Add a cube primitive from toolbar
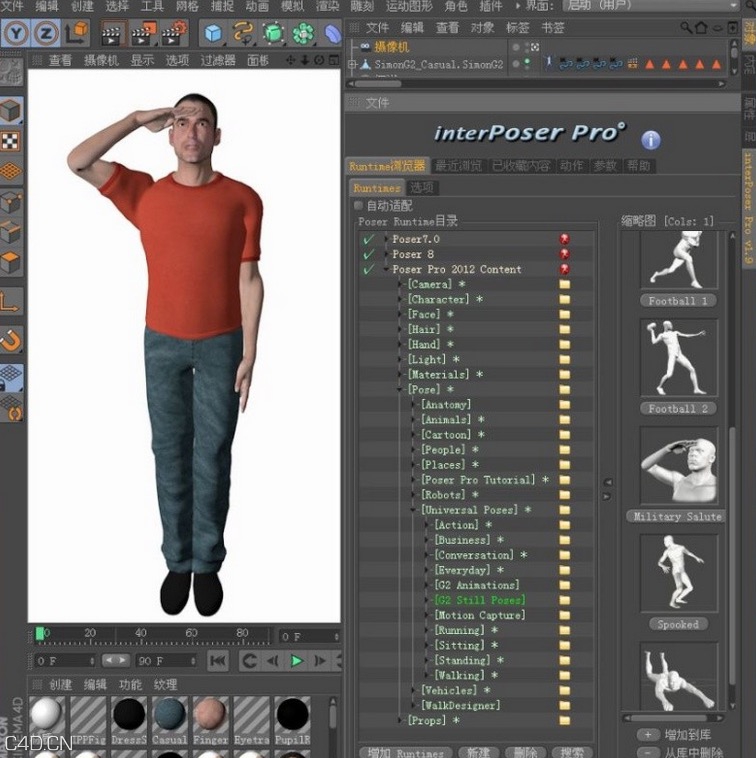756x758 pixels. [x=213, y=33]
